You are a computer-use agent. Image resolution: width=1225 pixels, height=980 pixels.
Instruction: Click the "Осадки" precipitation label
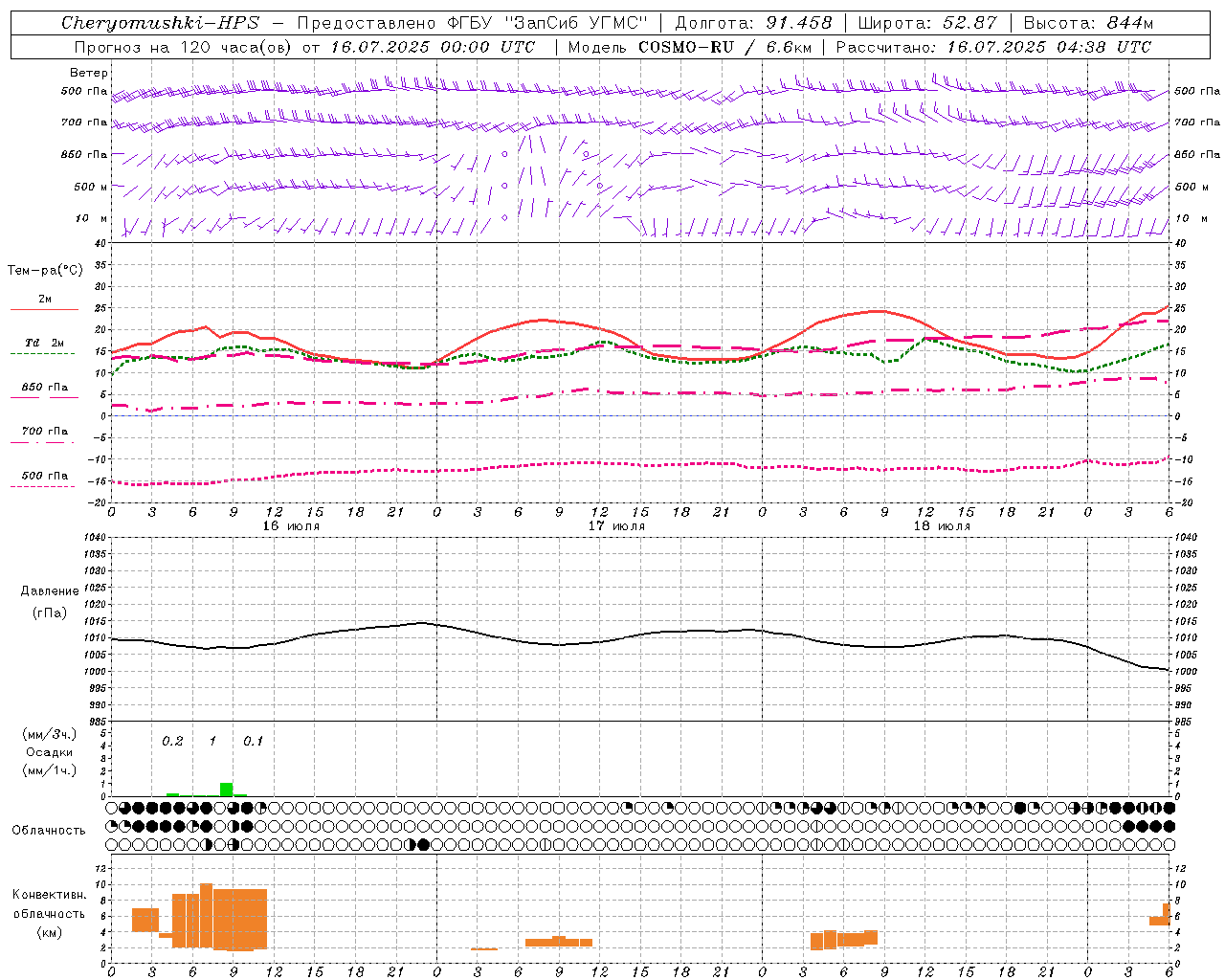pyautogui.click(x=49, y=752)
